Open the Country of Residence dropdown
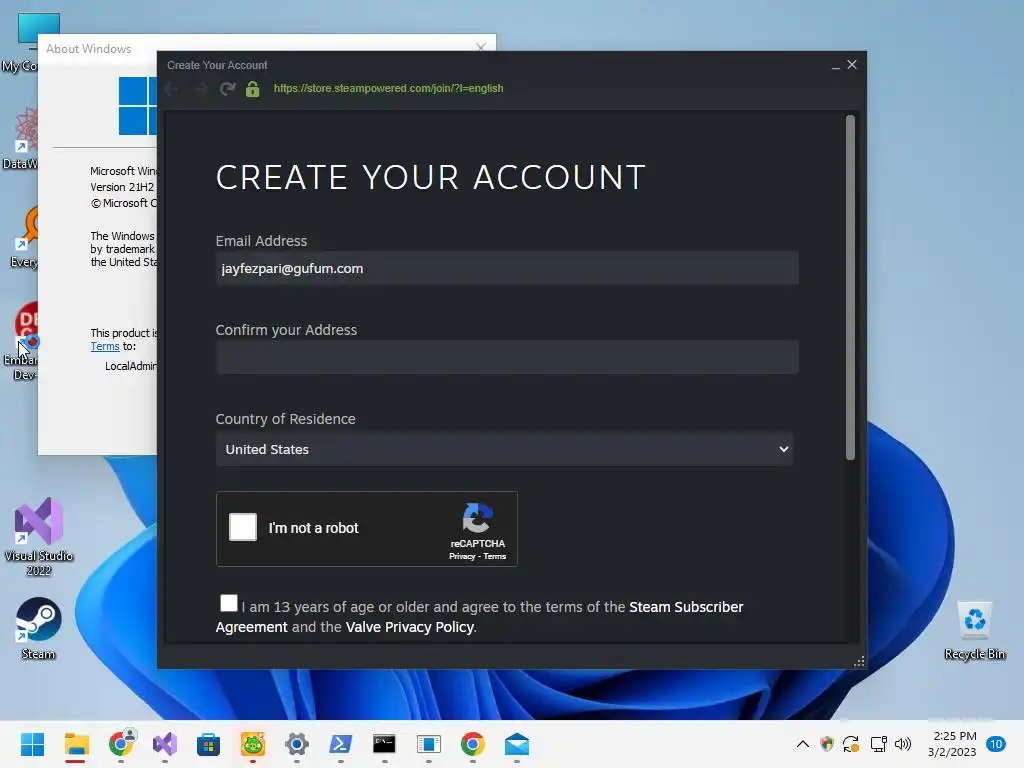This screenshot has height=768, width=1024. click(x=504, y=449)
